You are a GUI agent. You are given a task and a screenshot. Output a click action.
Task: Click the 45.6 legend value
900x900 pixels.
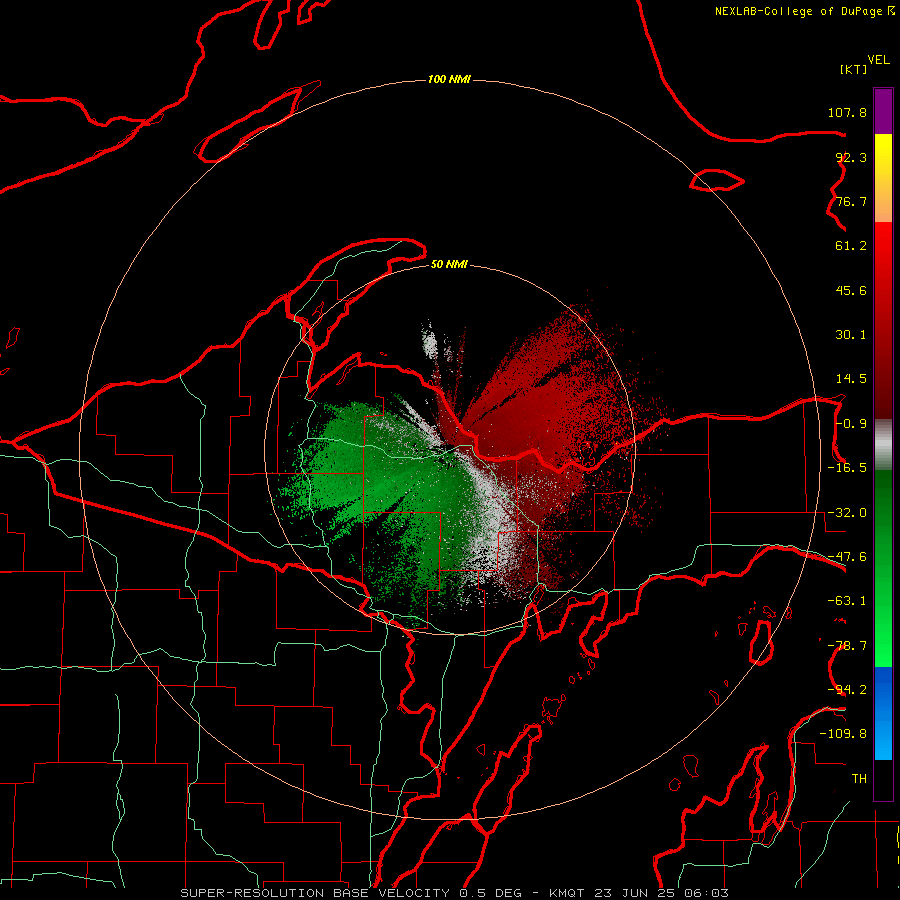click(851, 290)
